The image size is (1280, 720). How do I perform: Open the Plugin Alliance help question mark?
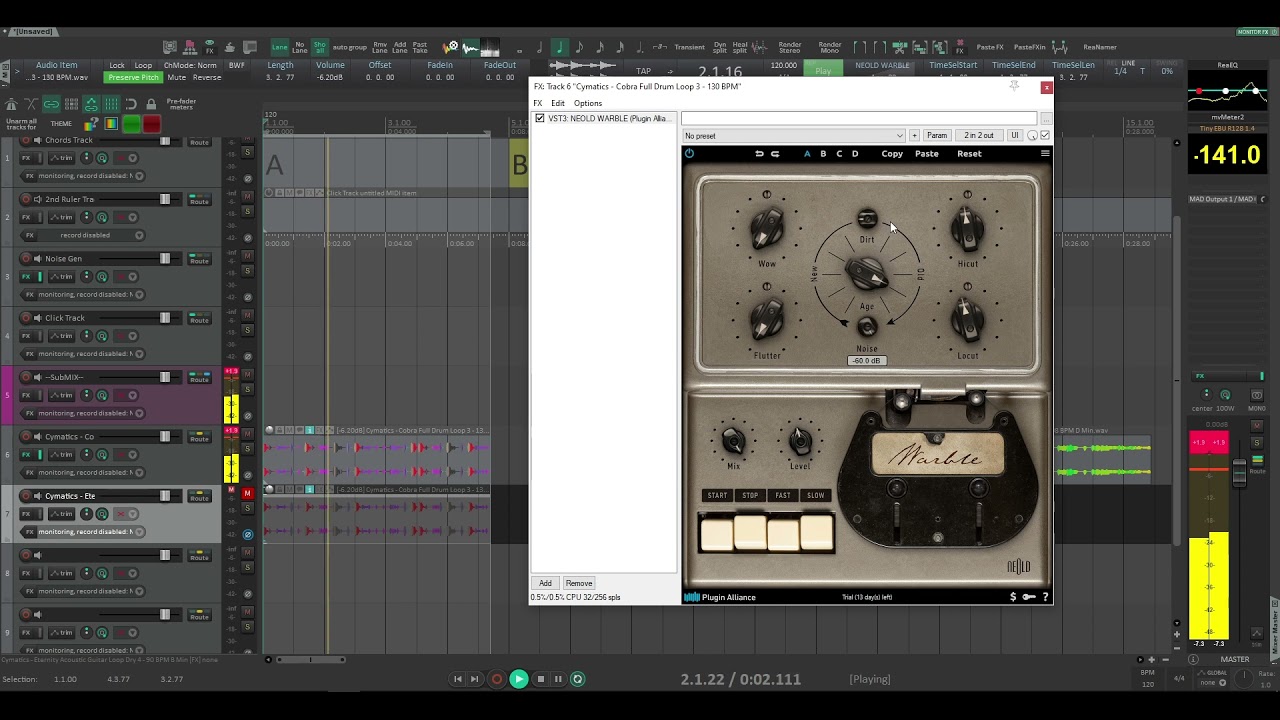coord(1045,597)
